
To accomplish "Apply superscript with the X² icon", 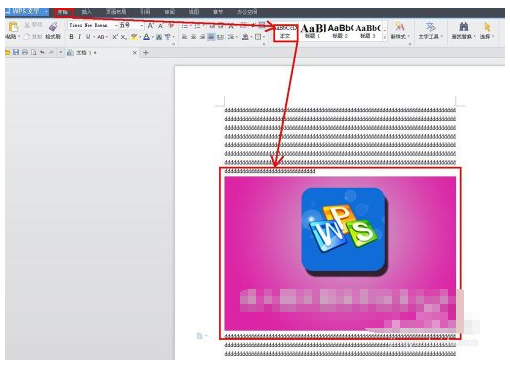I will tap(115, 37).
